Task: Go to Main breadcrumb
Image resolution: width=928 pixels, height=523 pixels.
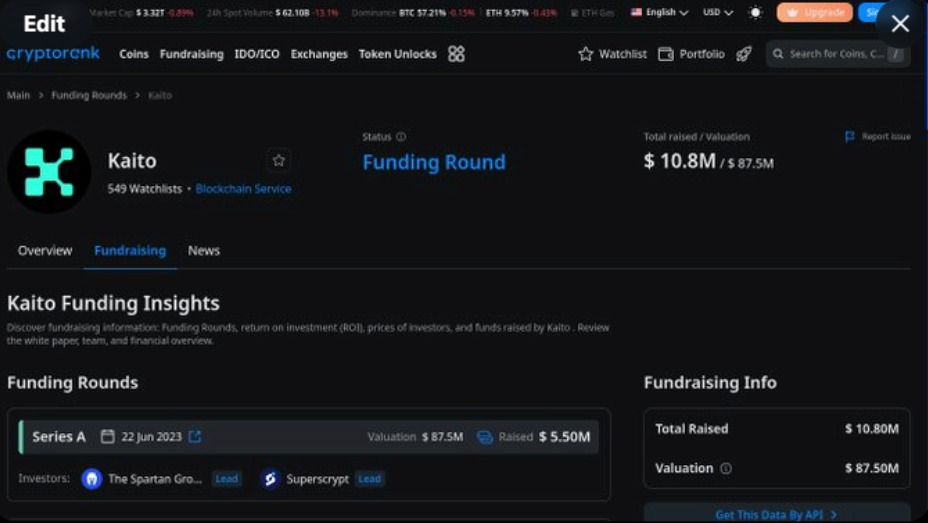Action: tap(18, 95)
